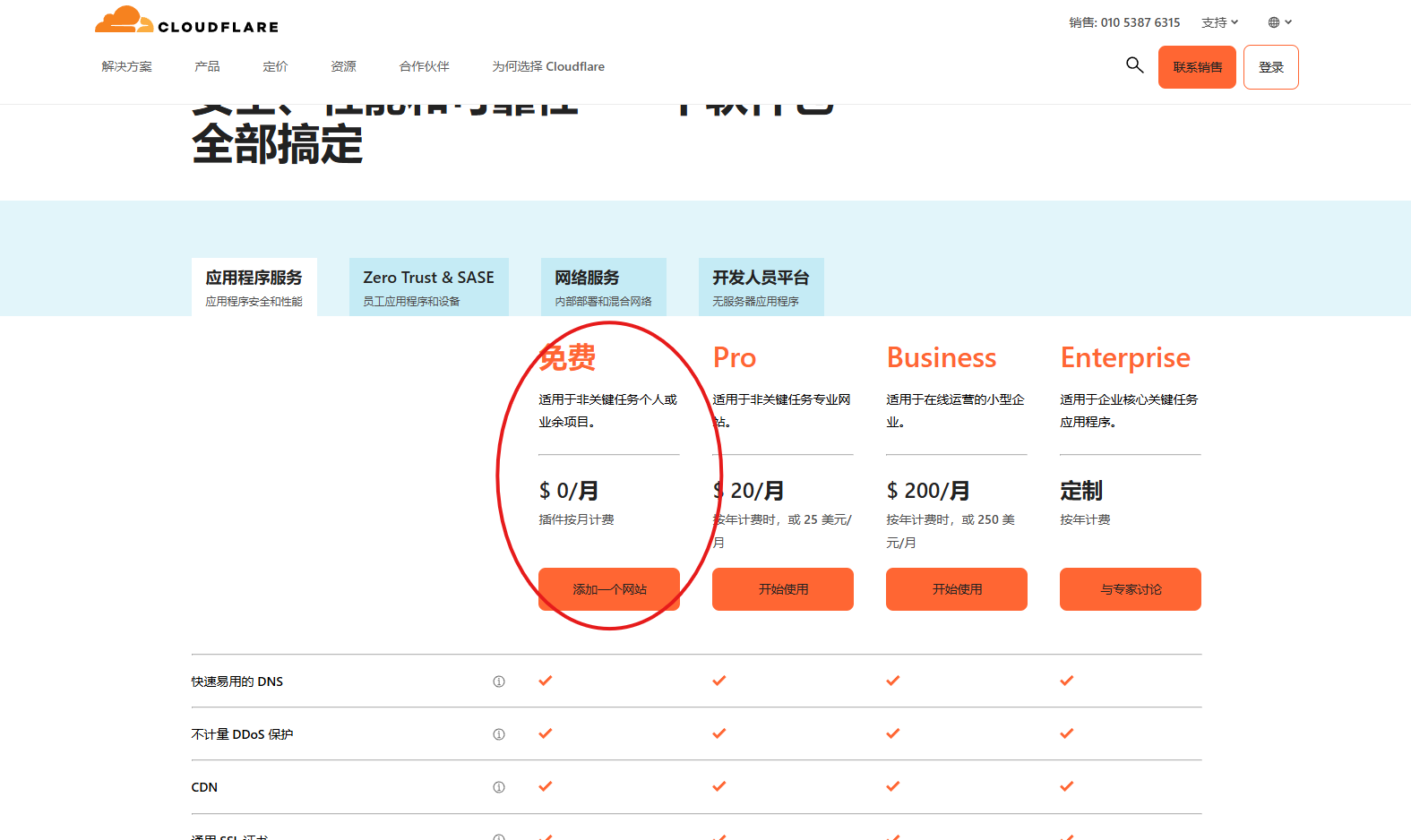Image resolution: width=1411 pixels, height=840 pixels.
Task: Click 快速易用的 DNS feature label
Action: [237, 681]
